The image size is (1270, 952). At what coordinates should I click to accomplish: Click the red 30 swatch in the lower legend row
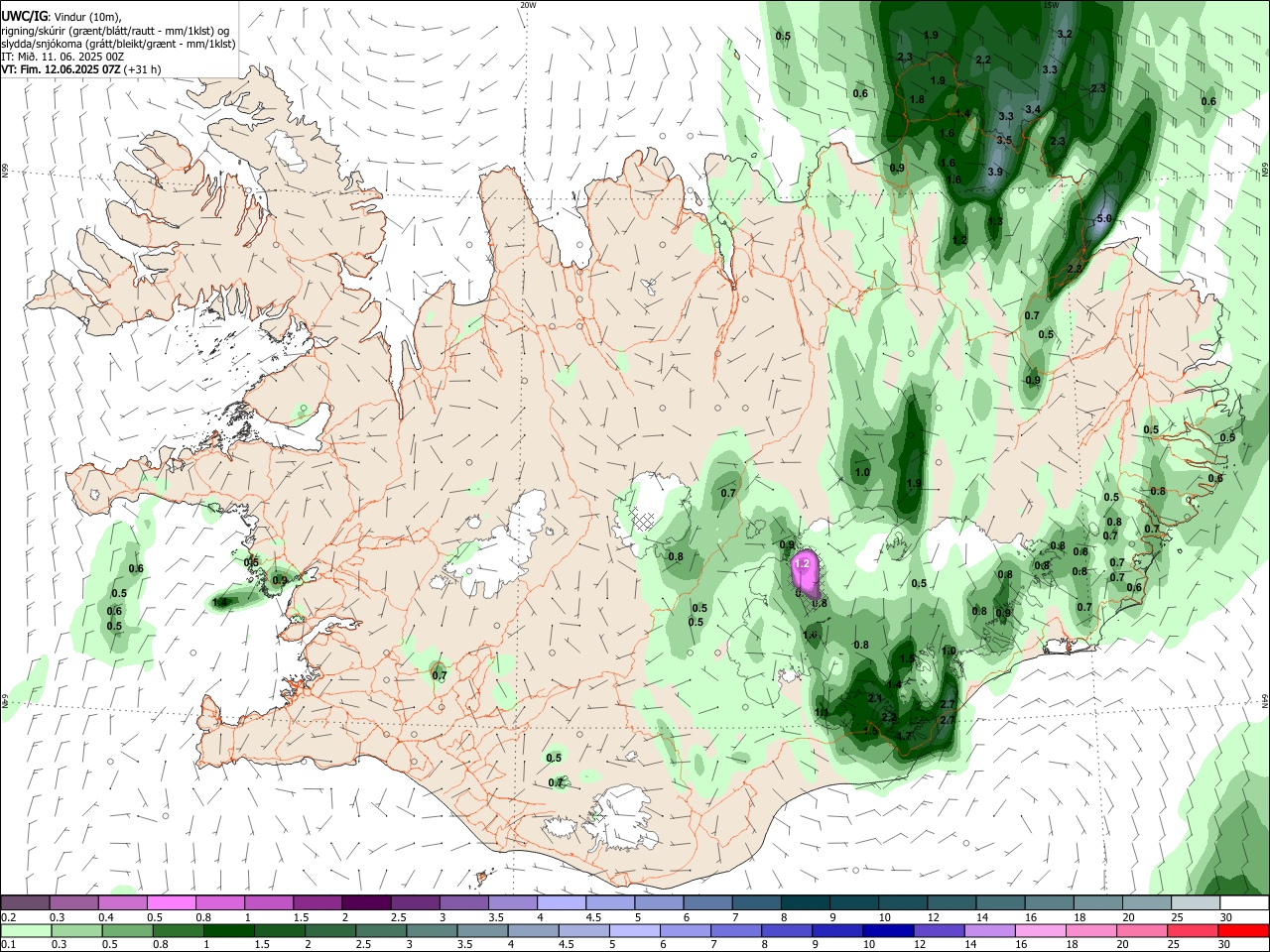click(1242, 931)
